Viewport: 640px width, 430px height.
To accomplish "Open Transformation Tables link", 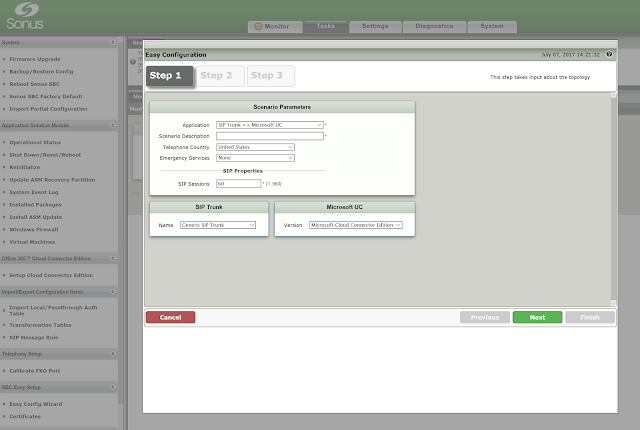I will point(40,325).
